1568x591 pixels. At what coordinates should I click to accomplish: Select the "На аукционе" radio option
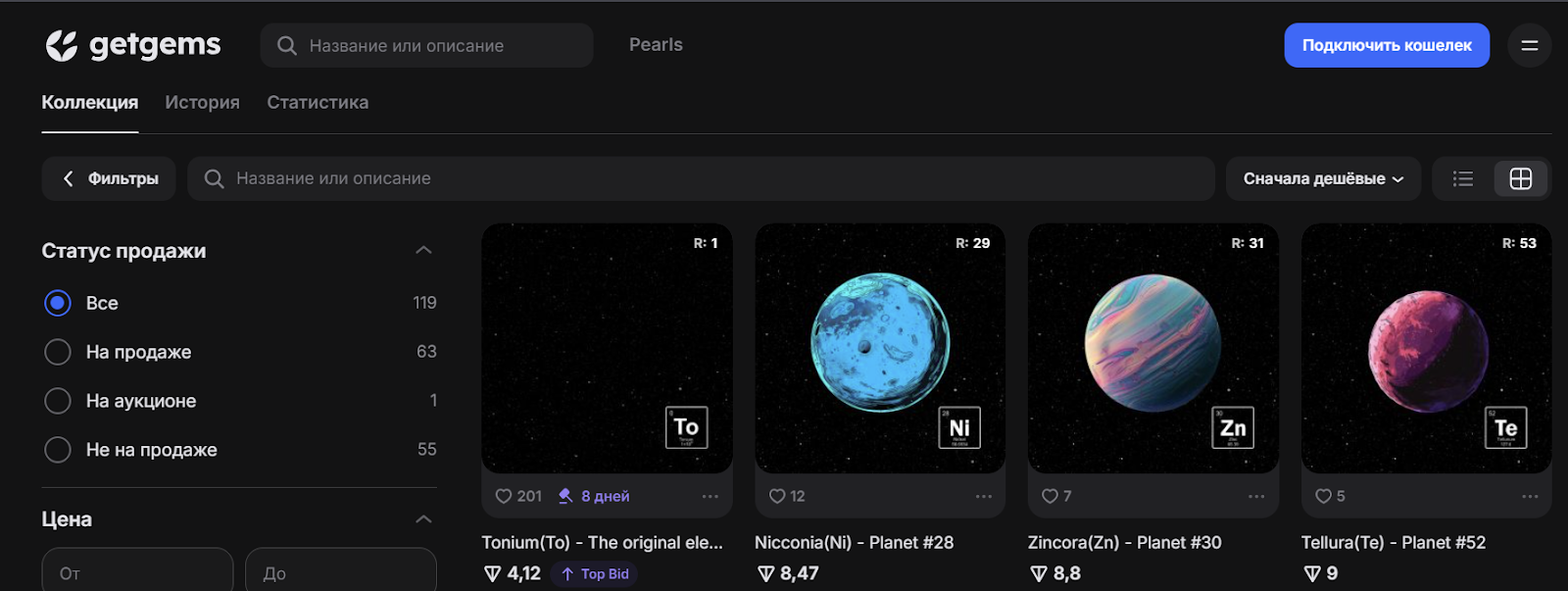58,401
